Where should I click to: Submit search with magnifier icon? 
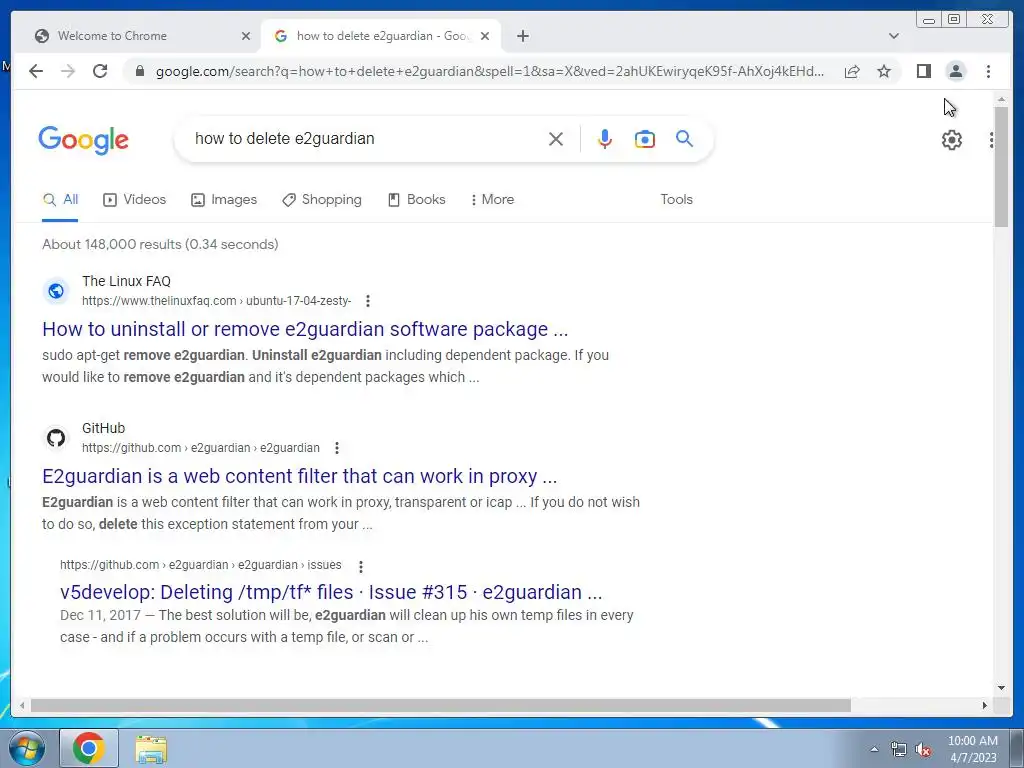click(684, 138)
